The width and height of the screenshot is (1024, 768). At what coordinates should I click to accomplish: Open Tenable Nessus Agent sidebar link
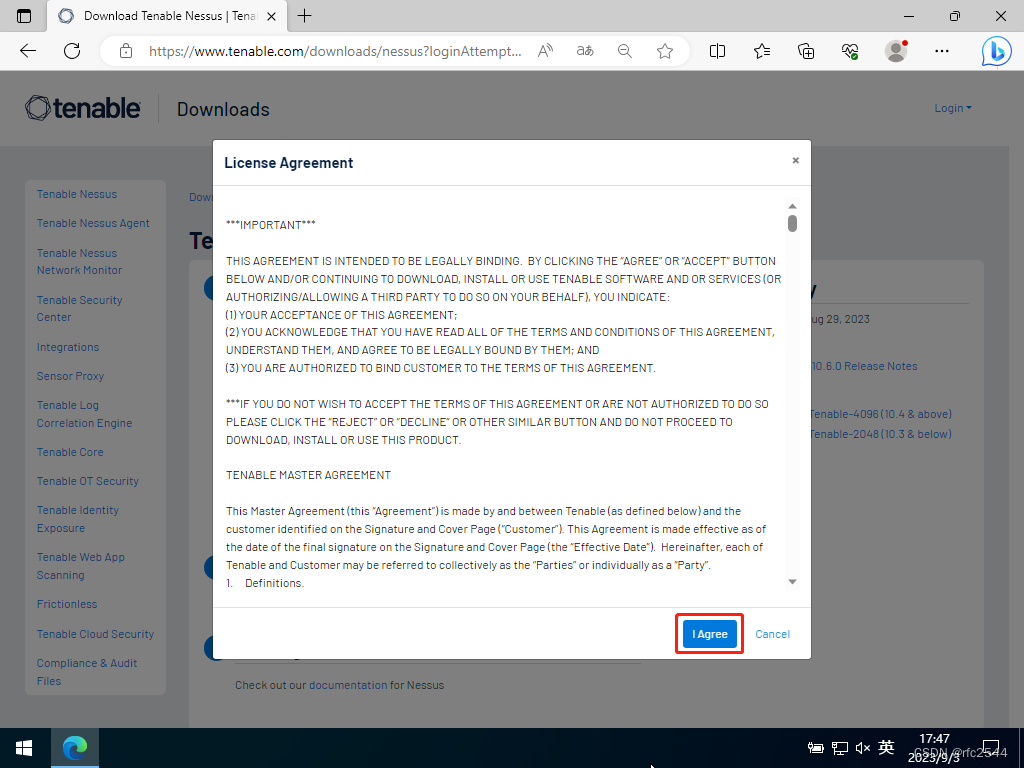pyautogui.click(x=93, y=223)
